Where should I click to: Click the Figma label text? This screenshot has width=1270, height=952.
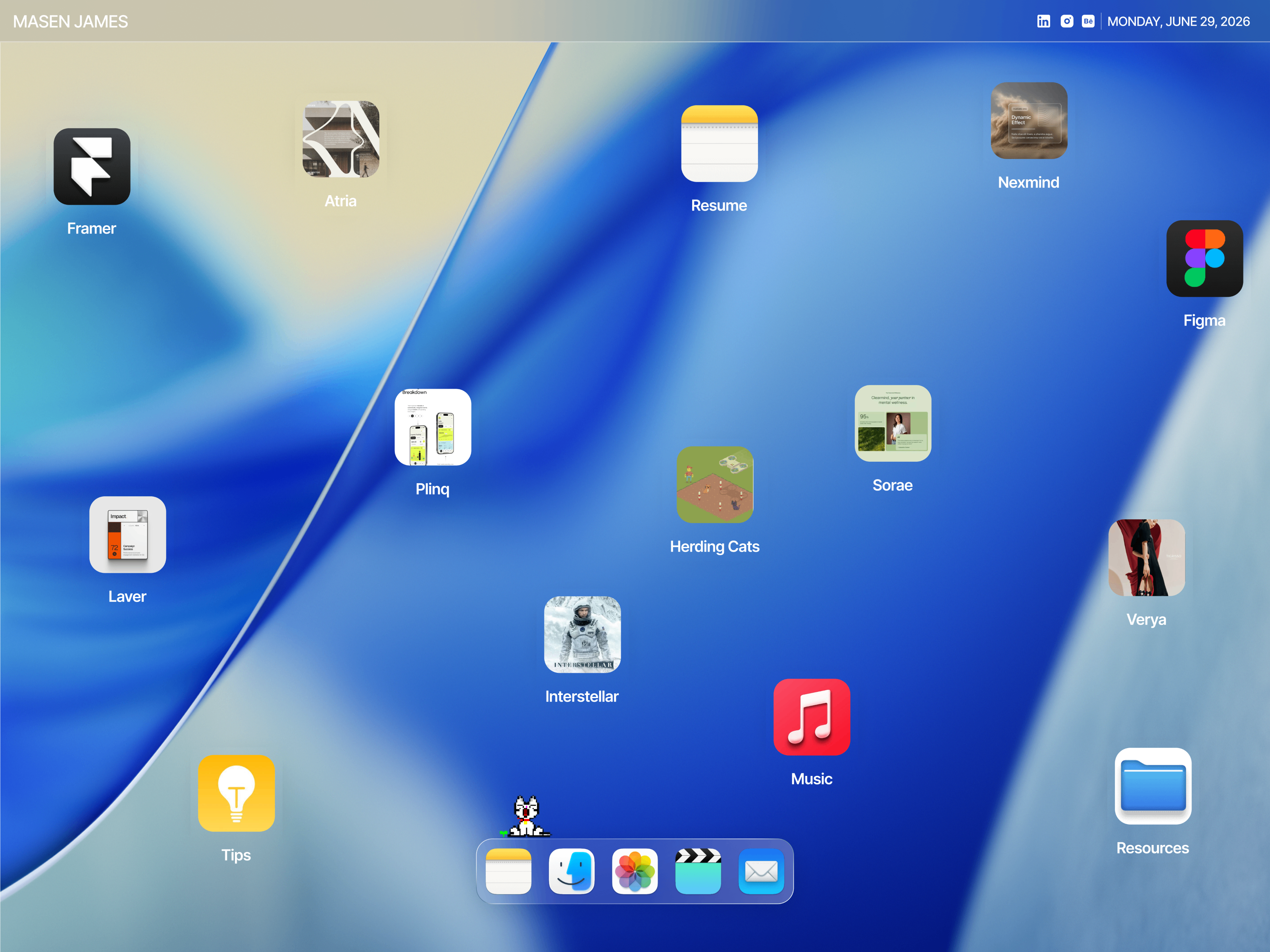click(x=1205, y=320)
